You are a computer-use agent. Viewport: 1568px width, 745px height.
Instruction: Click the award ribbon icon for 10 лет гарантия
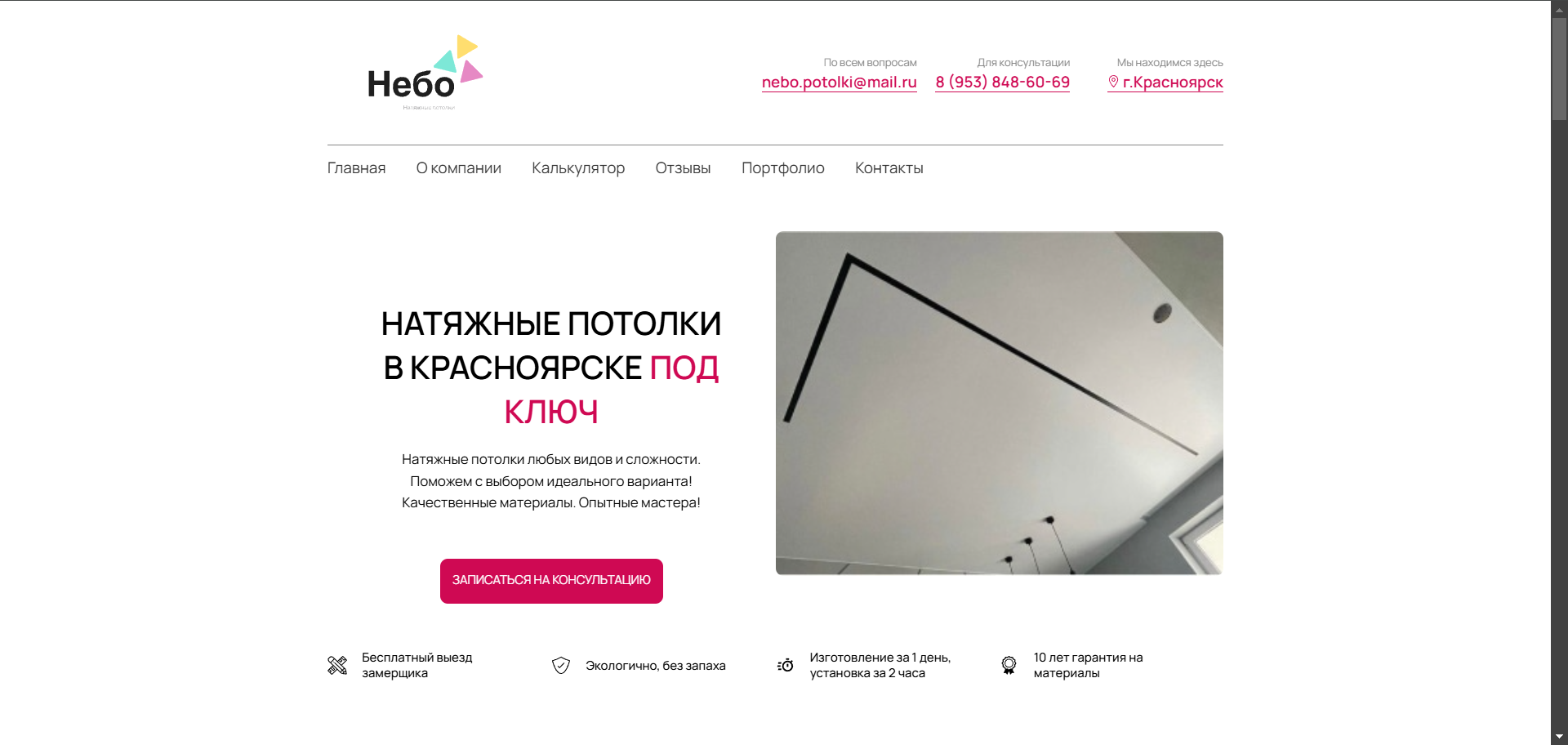pyautogui.click(x=1009, y=666)
